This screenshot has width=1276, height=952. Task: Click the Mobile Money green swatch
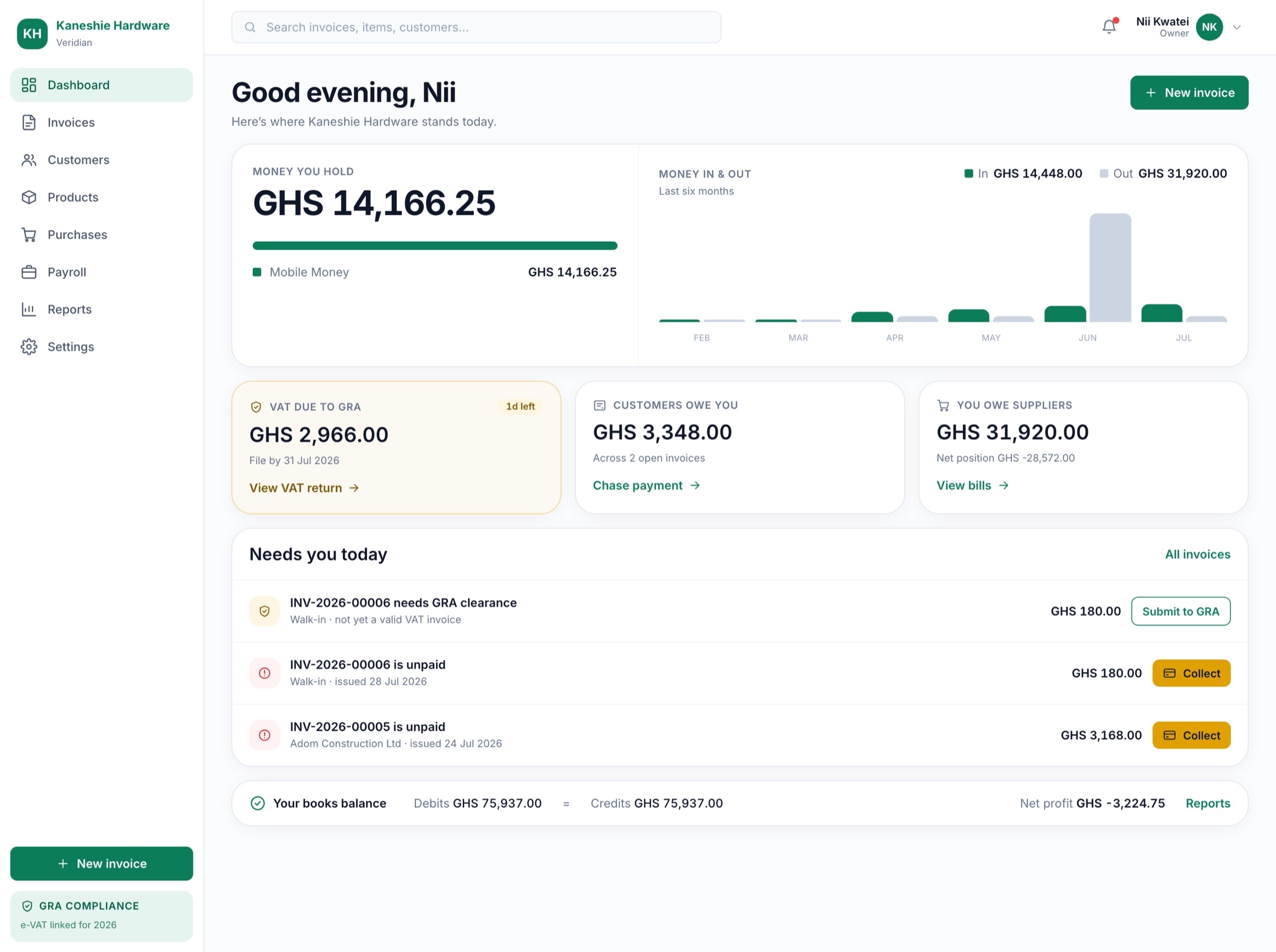(257, 272)
